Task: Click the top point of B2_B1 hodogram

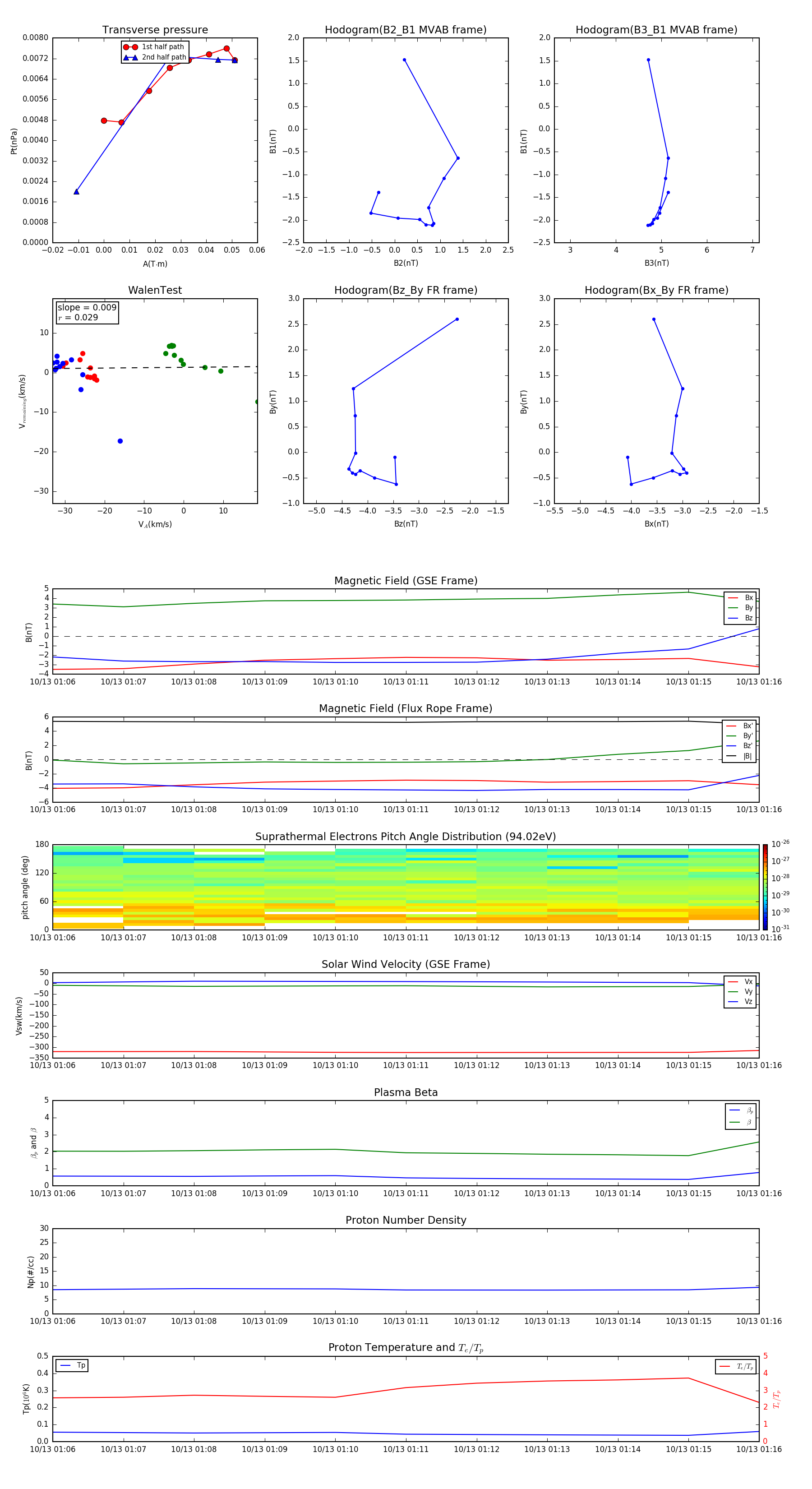Action: (x=404, y=60)
